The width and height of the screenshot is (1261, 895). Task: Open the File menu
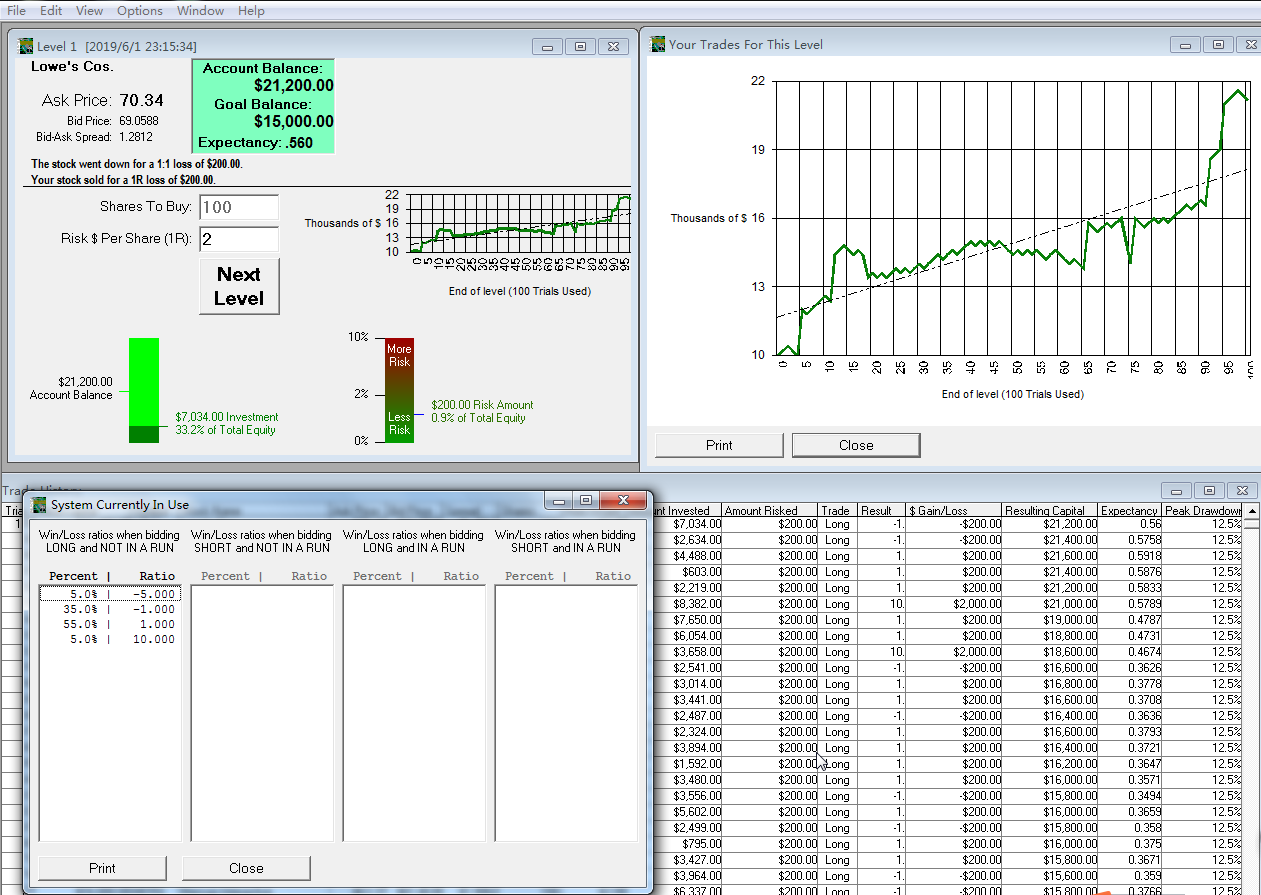click(x=16, y=10)
